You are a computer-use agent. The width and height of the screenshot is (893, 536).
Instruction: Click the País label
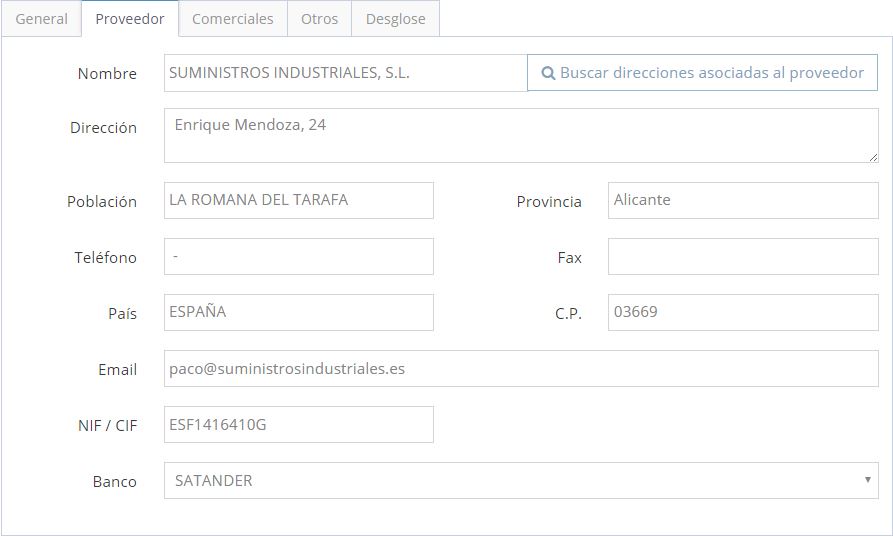point(122,313)
